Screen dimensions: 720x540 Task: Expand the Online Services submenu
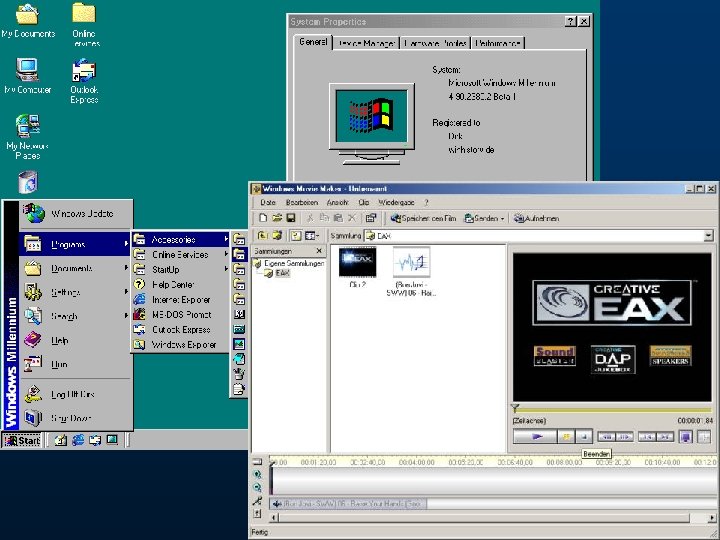(180, 254)
